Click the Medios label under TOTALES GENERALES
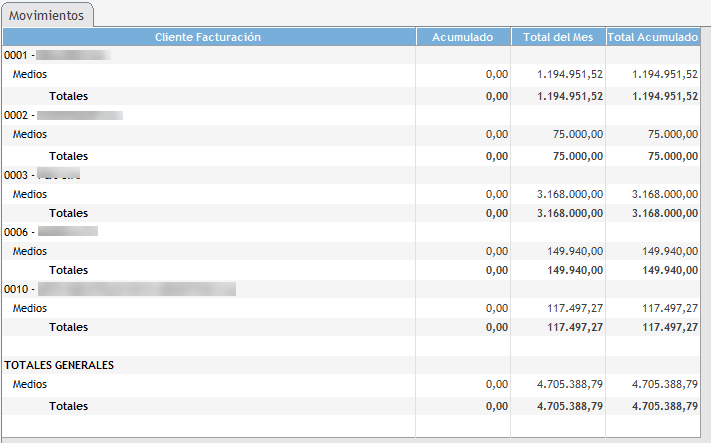The height and width of the screenshot is (443, 711). point(30,385)
